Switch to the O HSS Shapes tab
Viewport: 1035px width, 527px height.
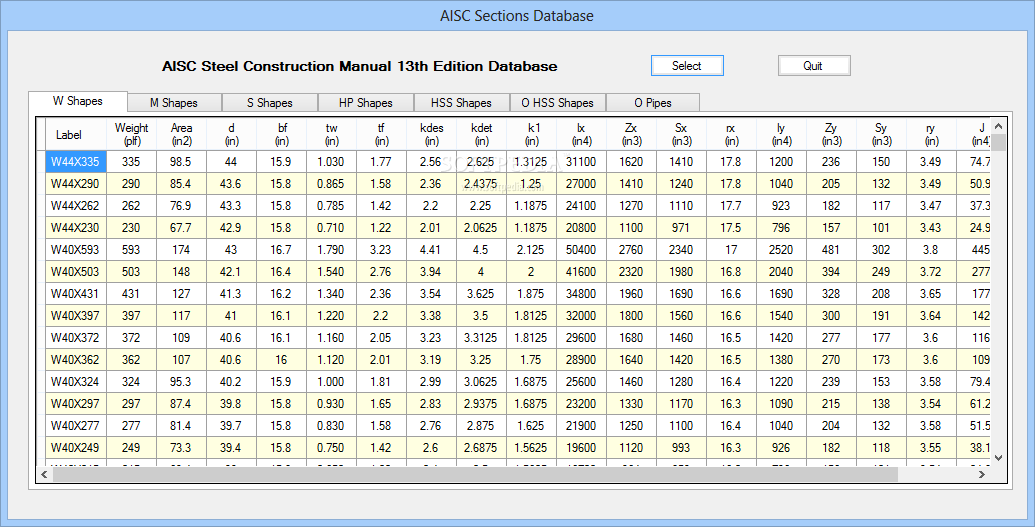tap(558, 103)
